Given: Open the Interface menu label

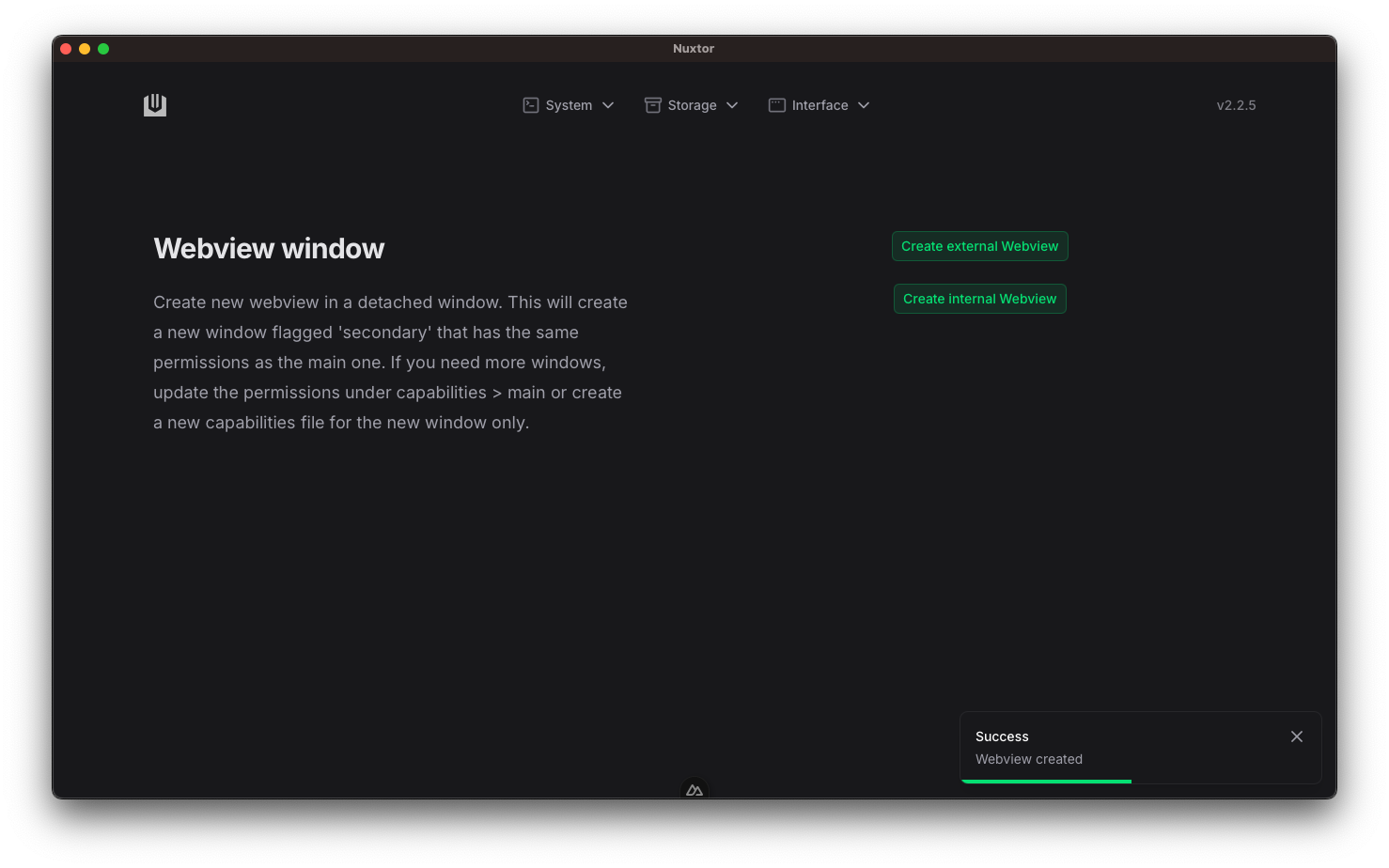Looking at the screenshot, I should (819, 105).
